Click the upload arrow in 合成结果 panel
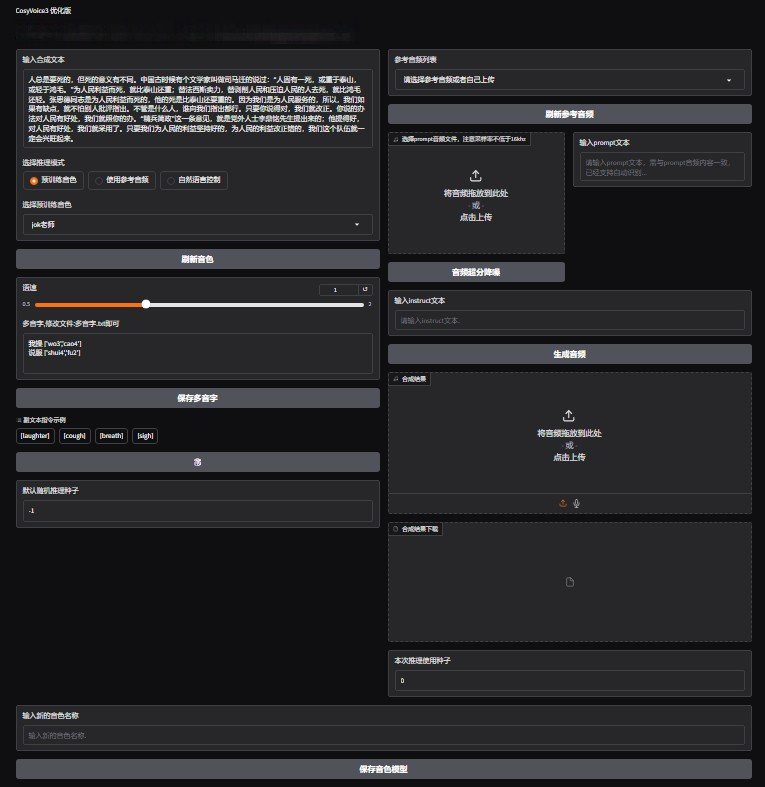765x787 pixels. click(569, 415)
